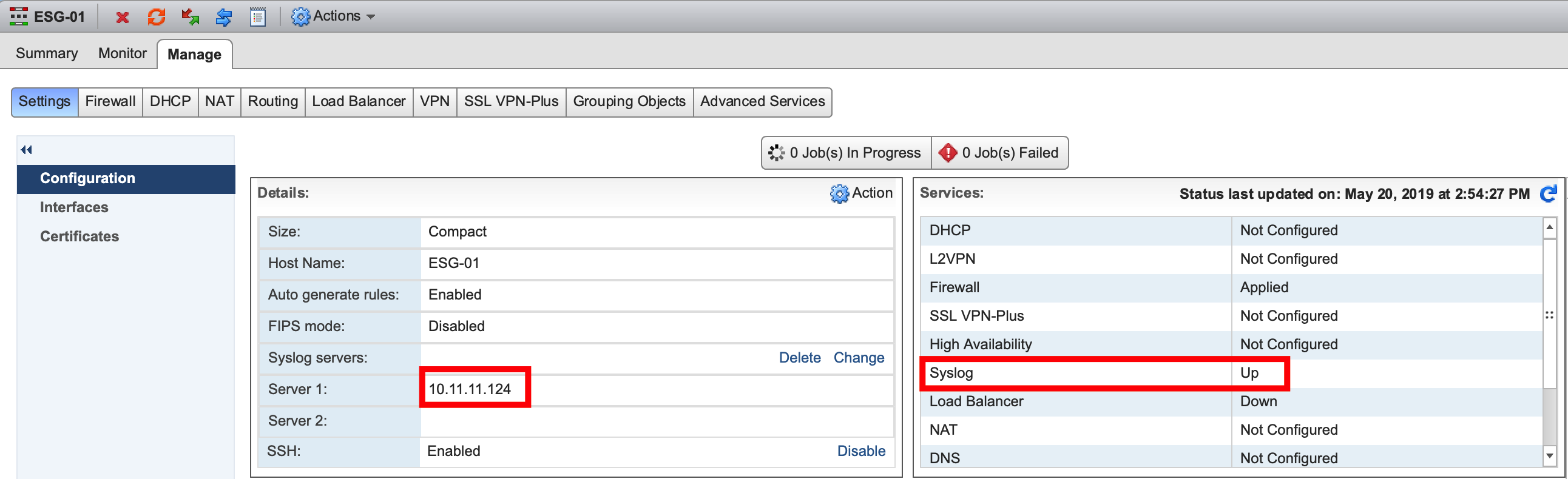Click the red and green arrows icon
1568x479 pixels.
point(191,17)
